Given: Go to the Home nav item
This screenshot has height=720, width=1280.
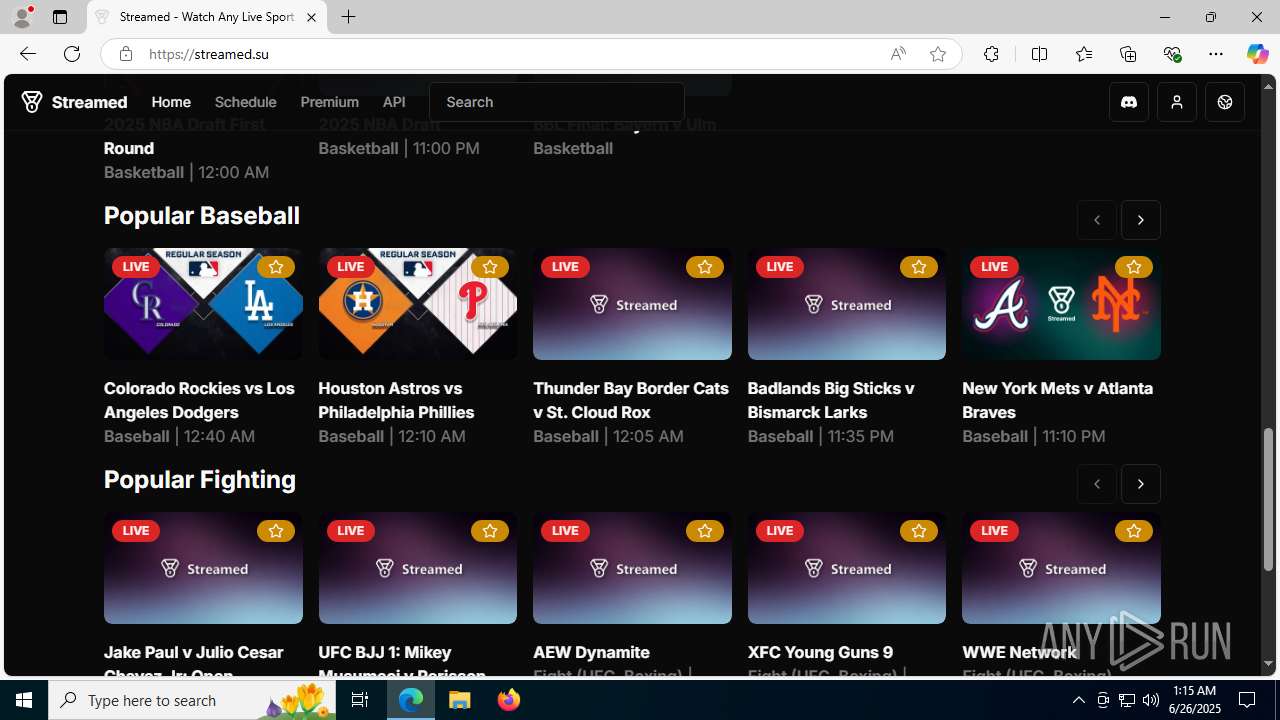Looking at the screenshot, I should (171, 102).
